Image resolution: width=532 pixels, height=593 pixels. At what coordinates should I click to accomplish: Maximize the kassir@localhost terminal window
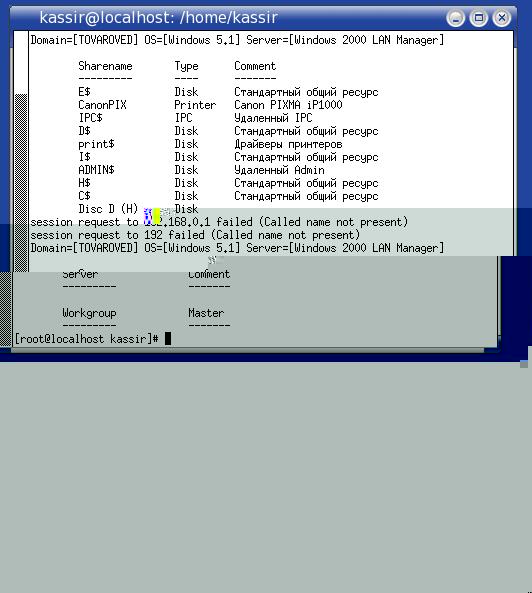click(478, 18)
